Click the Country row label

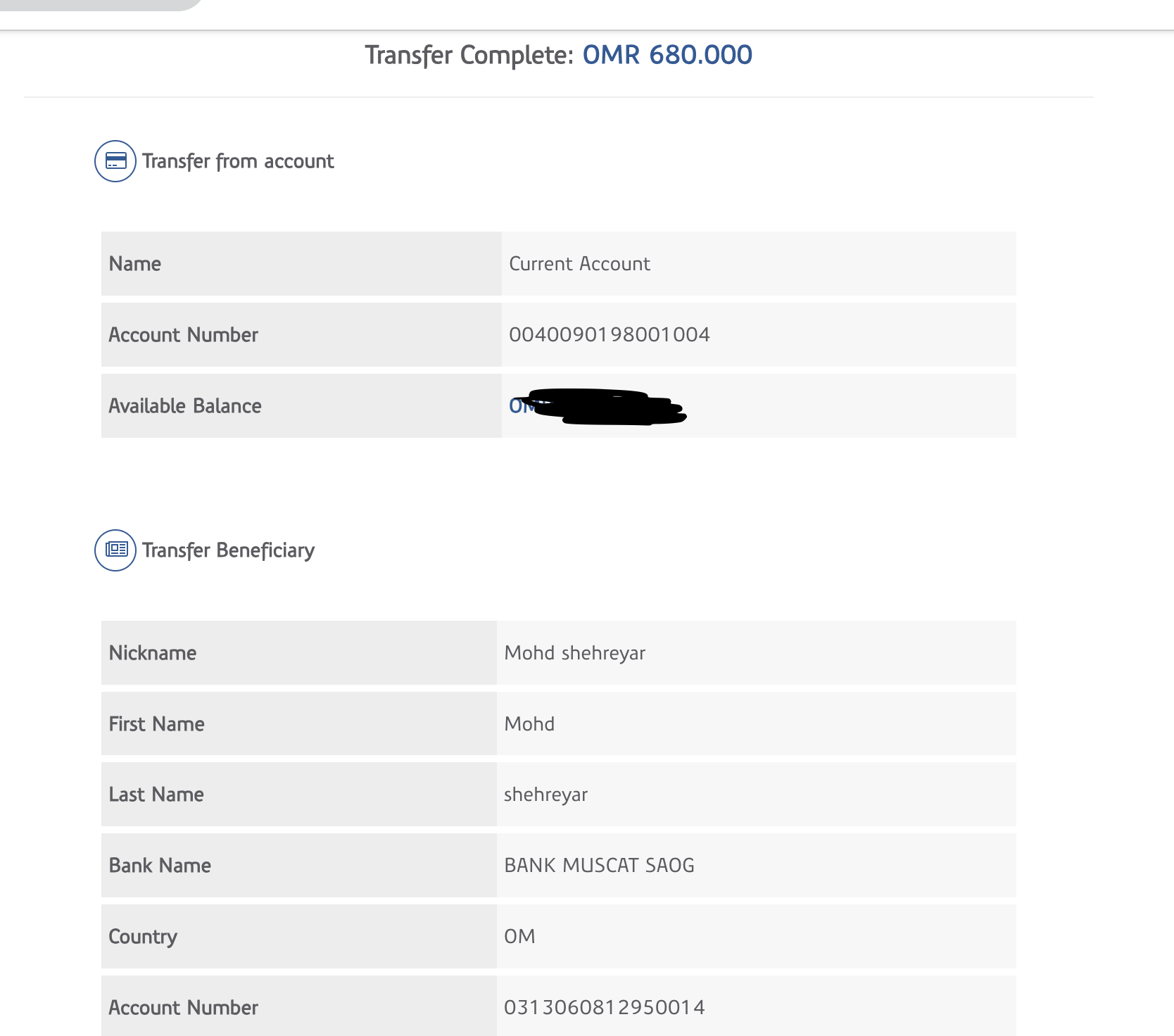tap(143, 937)
